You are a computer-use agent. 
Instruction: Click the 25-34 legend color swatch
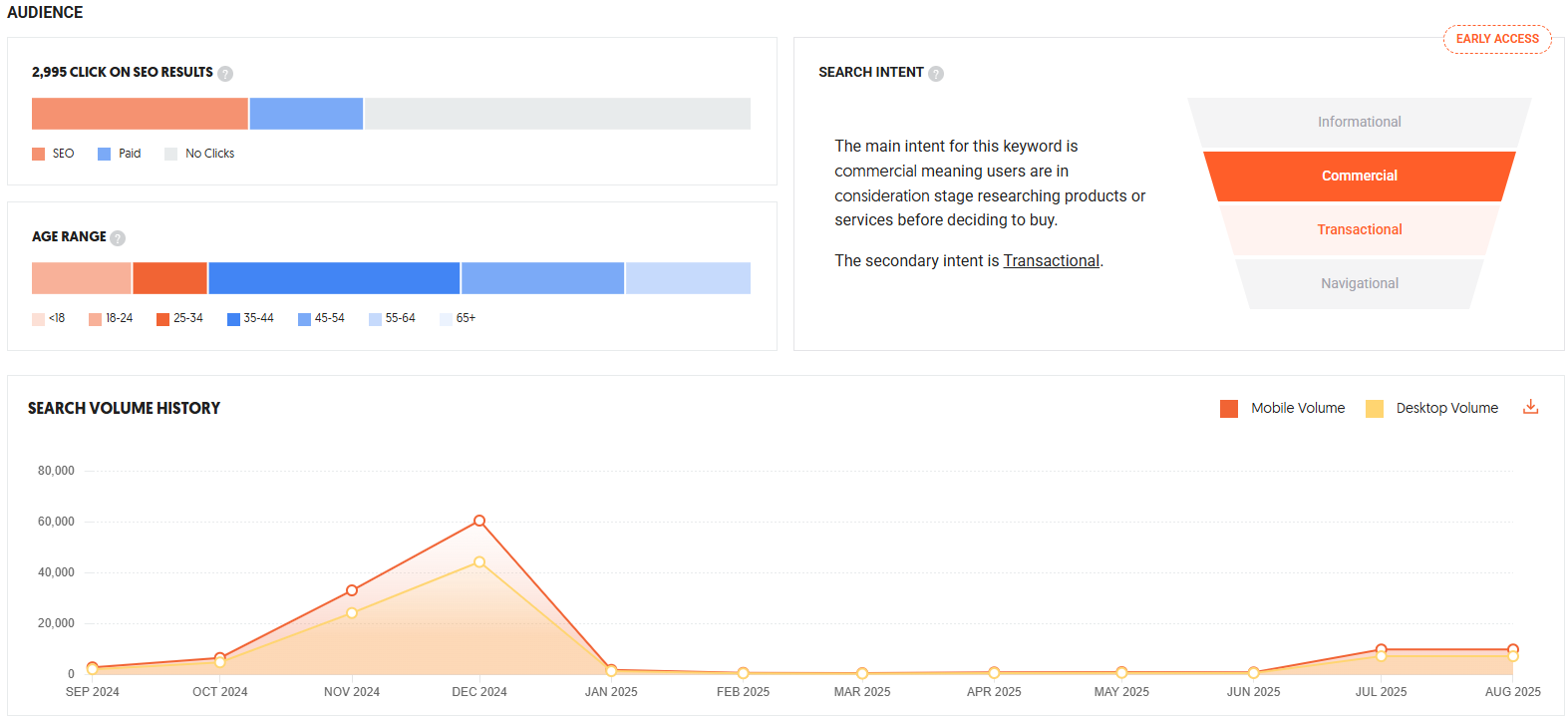[x=162, y=319]
